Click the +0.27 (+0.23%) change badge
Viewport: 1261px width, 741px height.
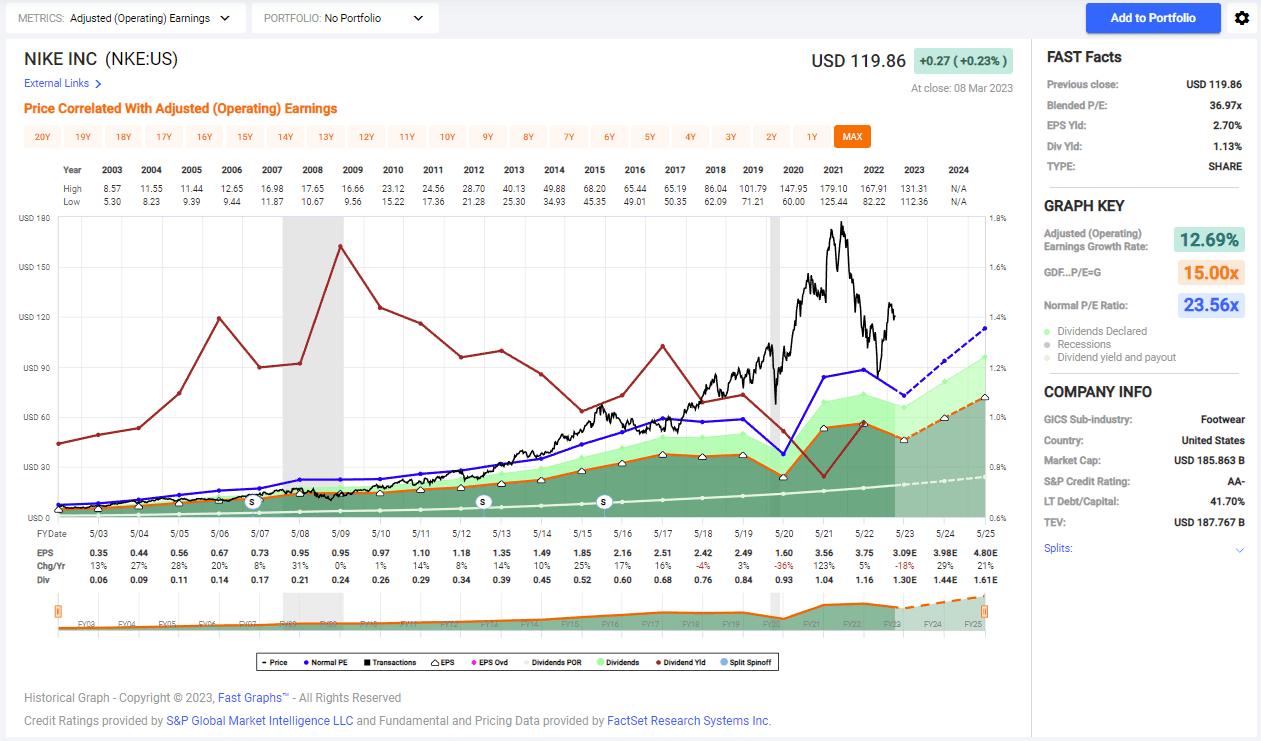pyautogui.click(x=964, y=61)
